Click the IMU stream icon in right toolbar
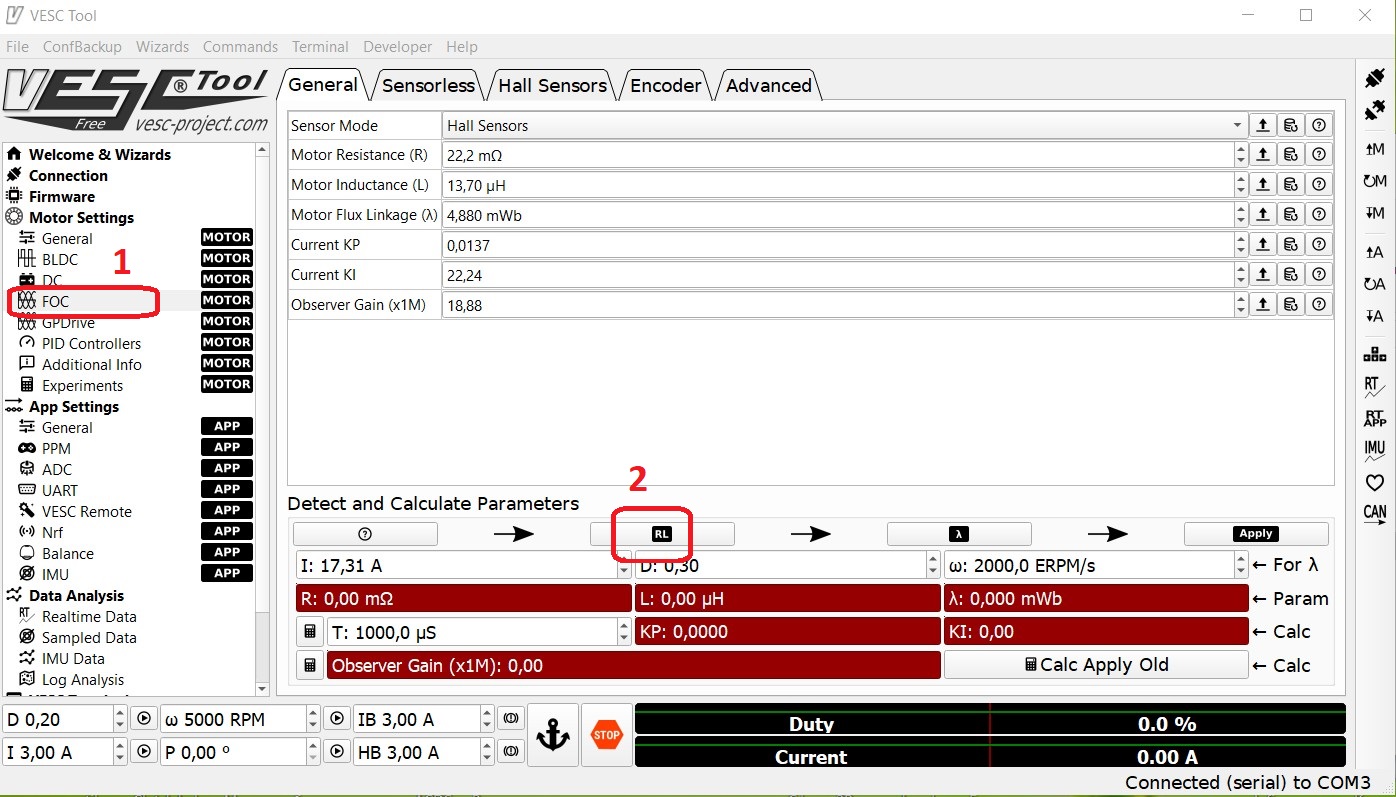This screenshot has width=1396, height=797. [1375, 449]
